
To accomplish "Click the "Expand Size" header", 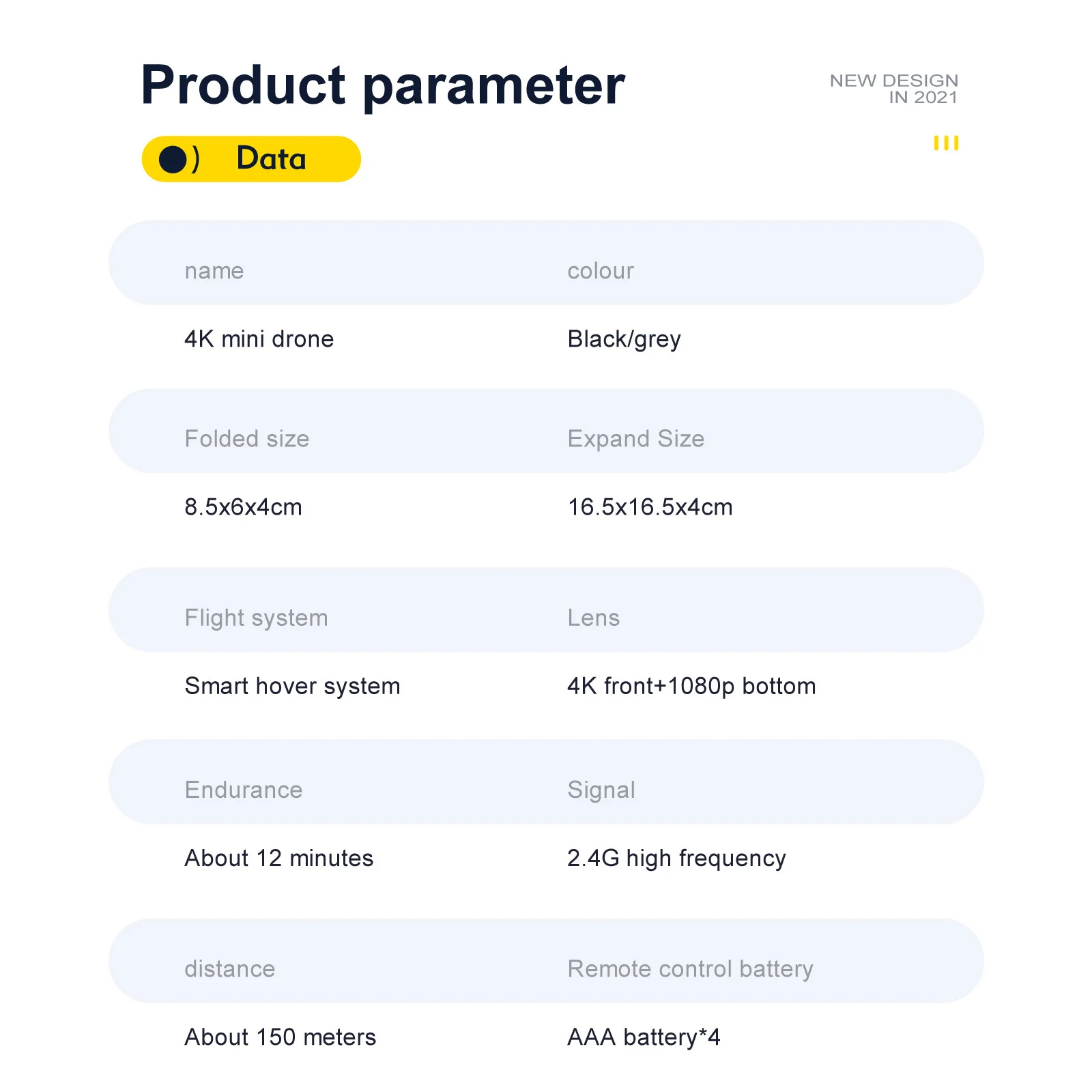I will click(x=635, y=439).
